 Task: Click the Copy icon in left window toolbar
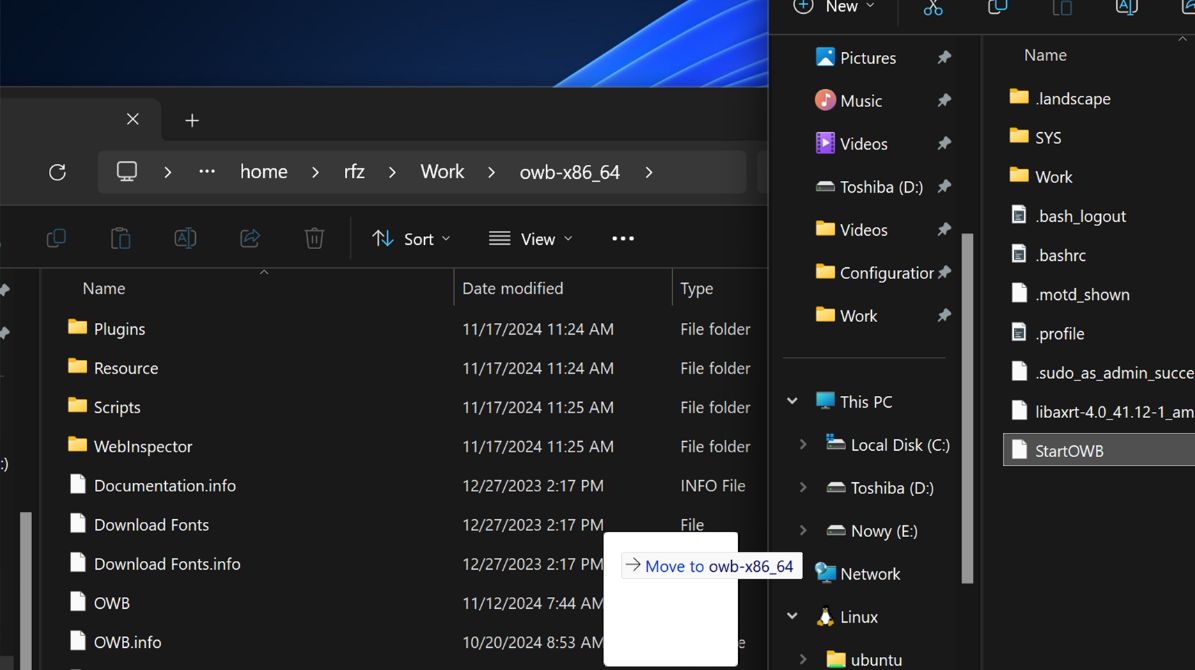click(x=56, y=239)
